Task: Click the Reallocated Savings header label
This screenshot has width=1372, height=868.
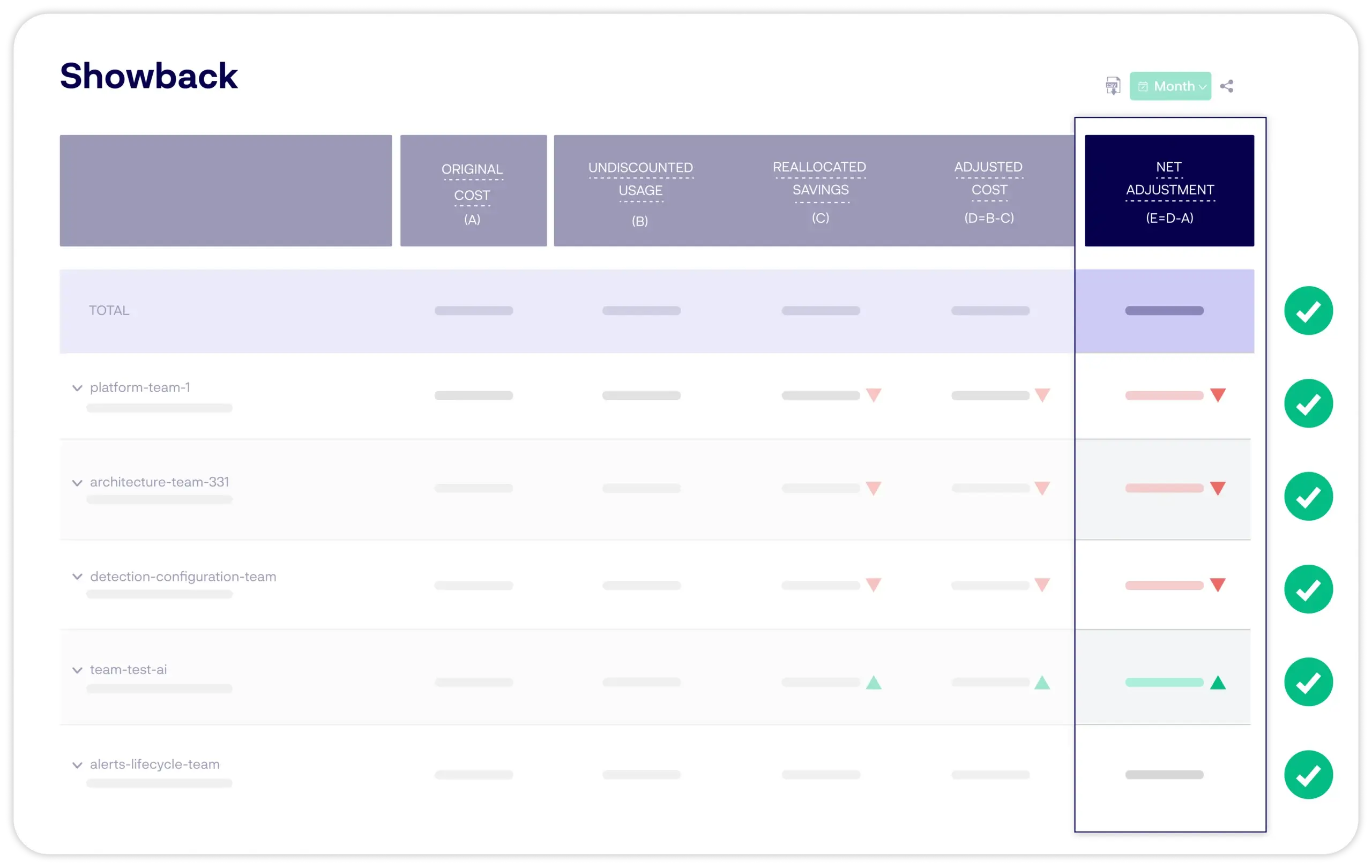Action: (x=819, y=178)
